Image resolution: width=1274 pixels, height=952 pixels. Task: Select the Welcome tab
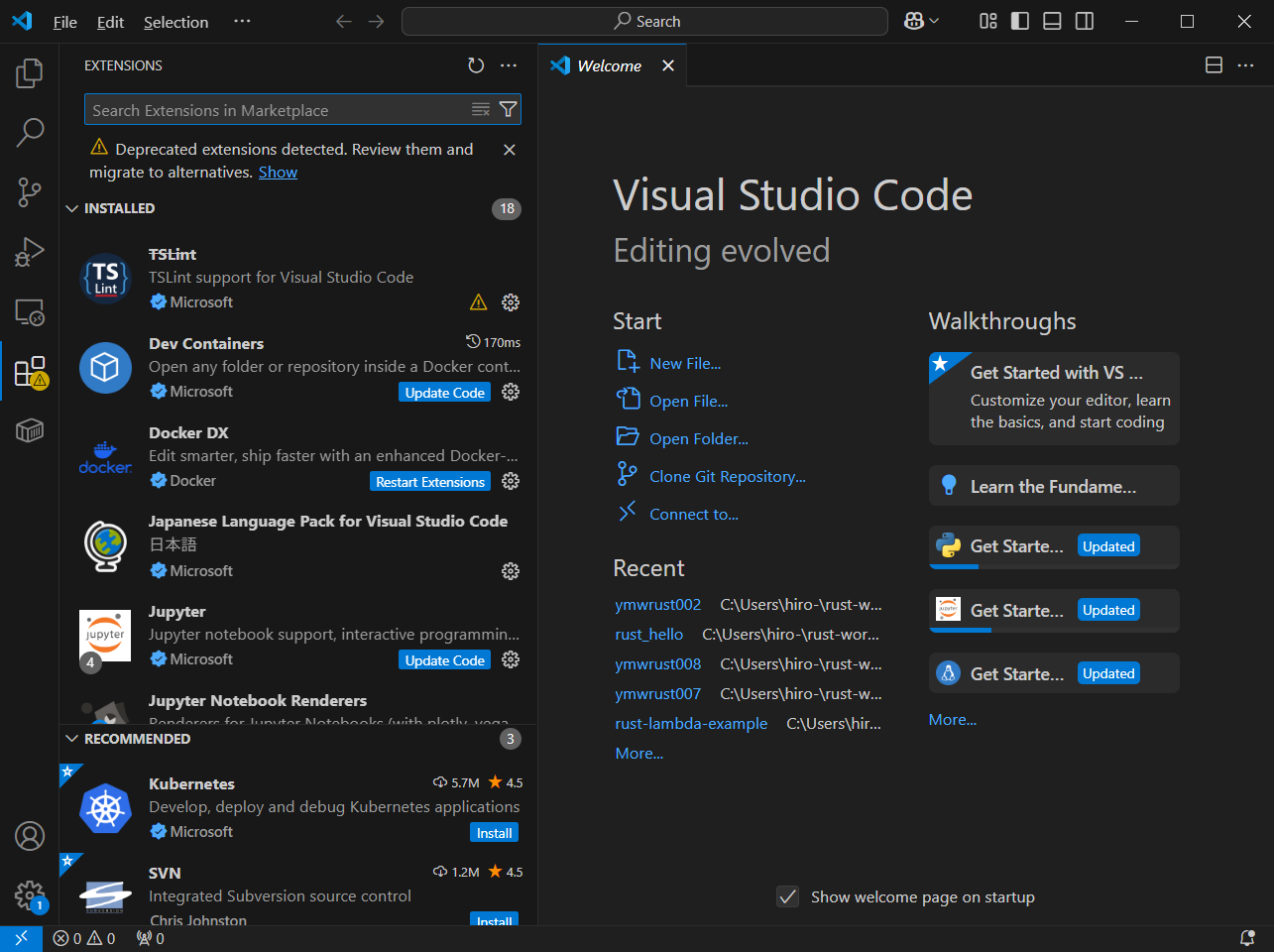pyautogui.click(x=609, y=65)
